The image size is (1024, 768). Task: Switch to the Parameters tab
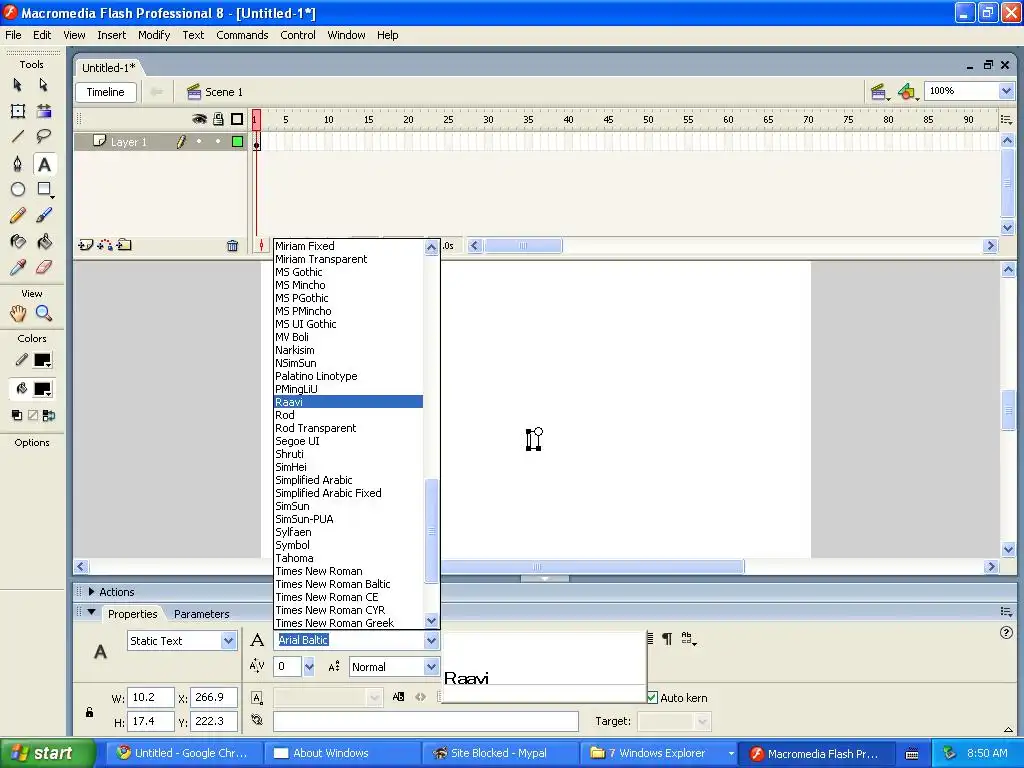click(202, 614)
